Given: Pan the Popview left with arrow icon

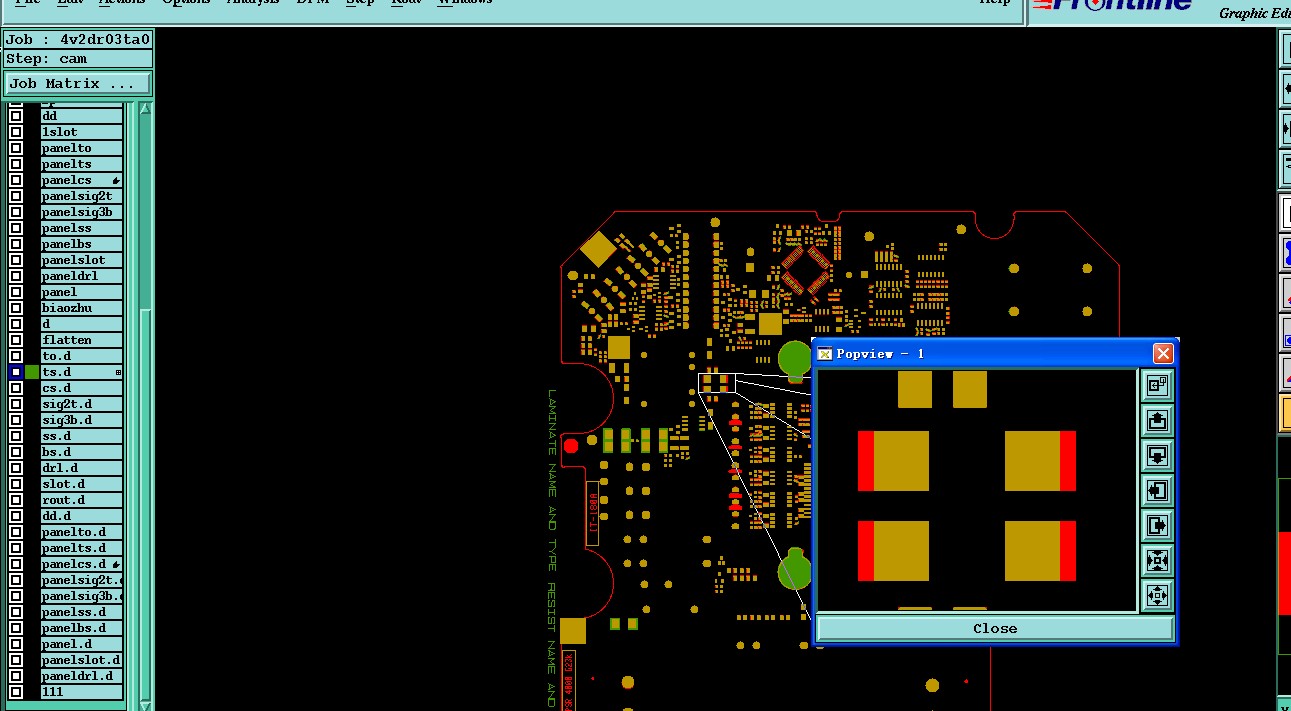Looking at the screenshot, I should coord(1157,490).
